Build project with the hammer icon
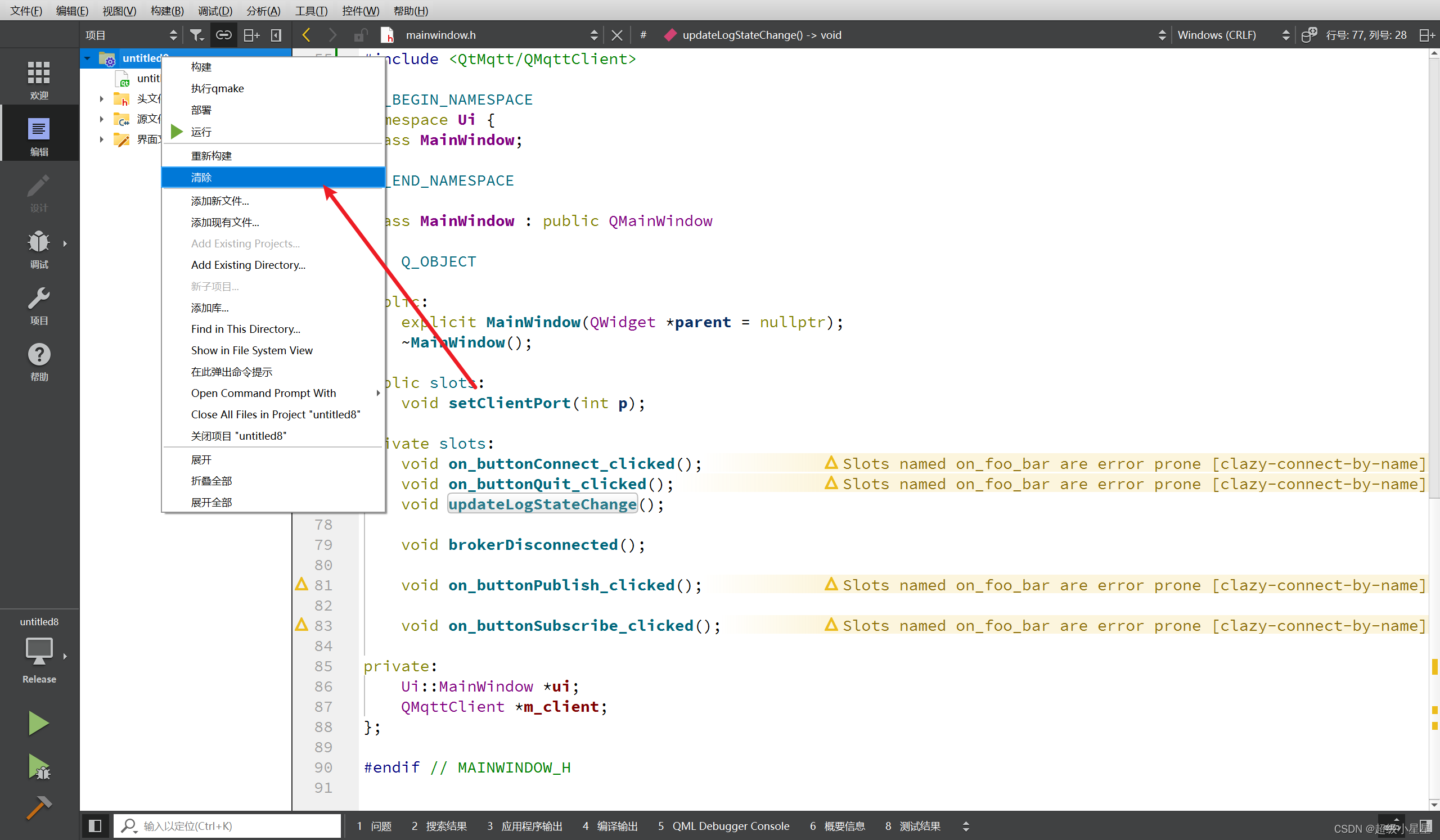 38,807
